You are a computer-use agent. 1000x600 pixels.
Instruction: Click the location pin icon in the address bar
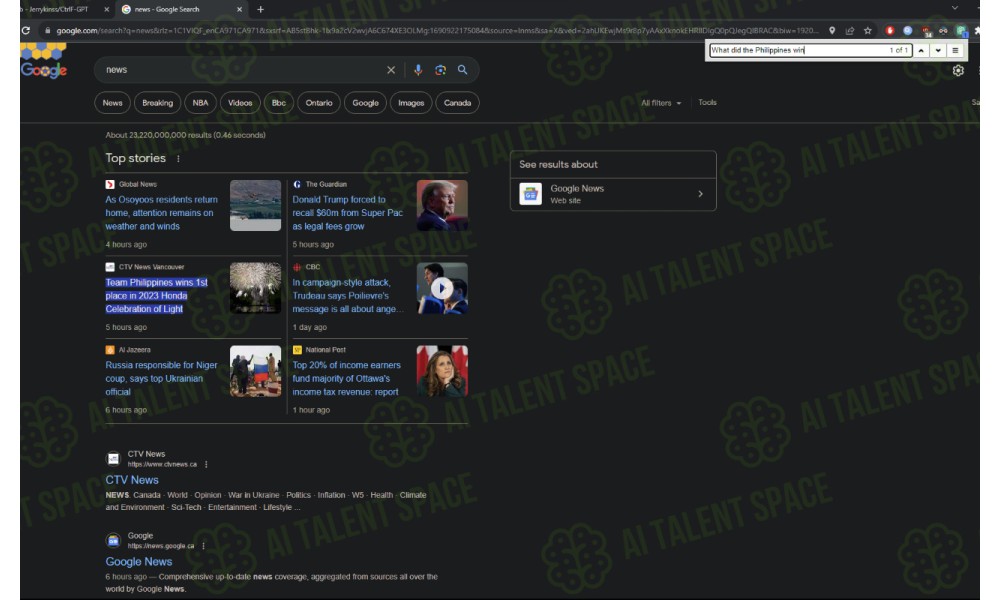pos(832,31)
